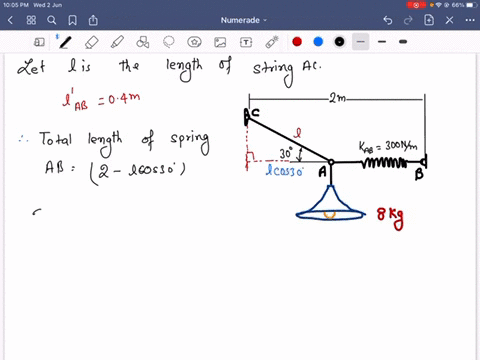Tap the screen recording indicator in status bar
Viewport: 480px width, 360px height.
[x=416, y=5]
